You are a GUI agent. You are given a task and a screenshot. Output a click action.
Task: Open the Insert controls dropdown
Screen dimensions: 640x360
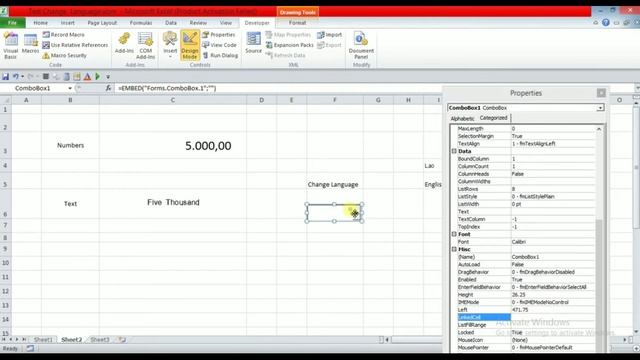click(x=170, y=45)
